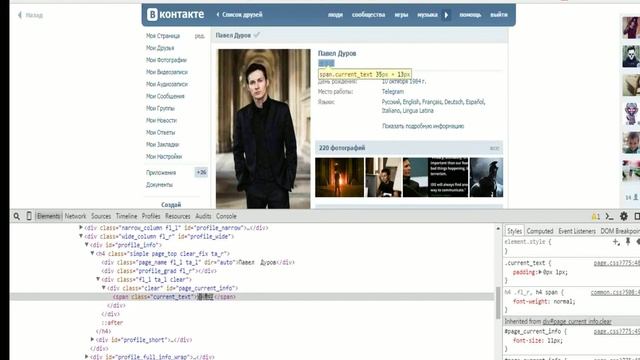Open the Resources panel
This screenshot has width=640, height=360.
point(178,216)
